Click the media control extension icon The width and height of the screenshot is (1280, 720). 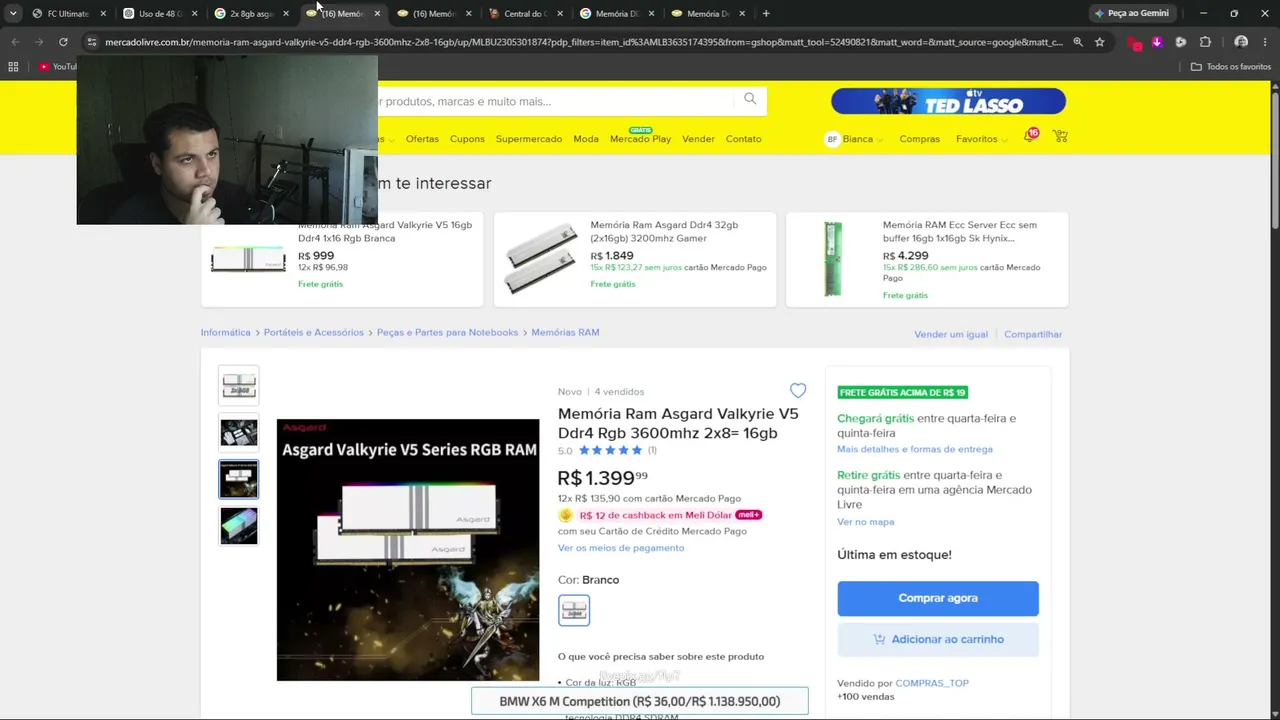pyautogui.click(x=1181, y=42)
